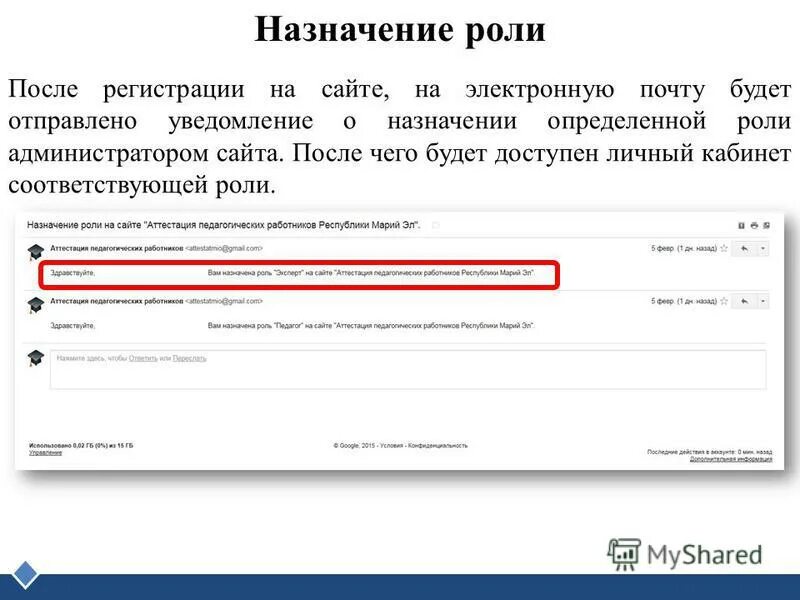Click the avatar icon beside the reply box
This screenshot has height=600, width=800.
click(x=35, y=357)
